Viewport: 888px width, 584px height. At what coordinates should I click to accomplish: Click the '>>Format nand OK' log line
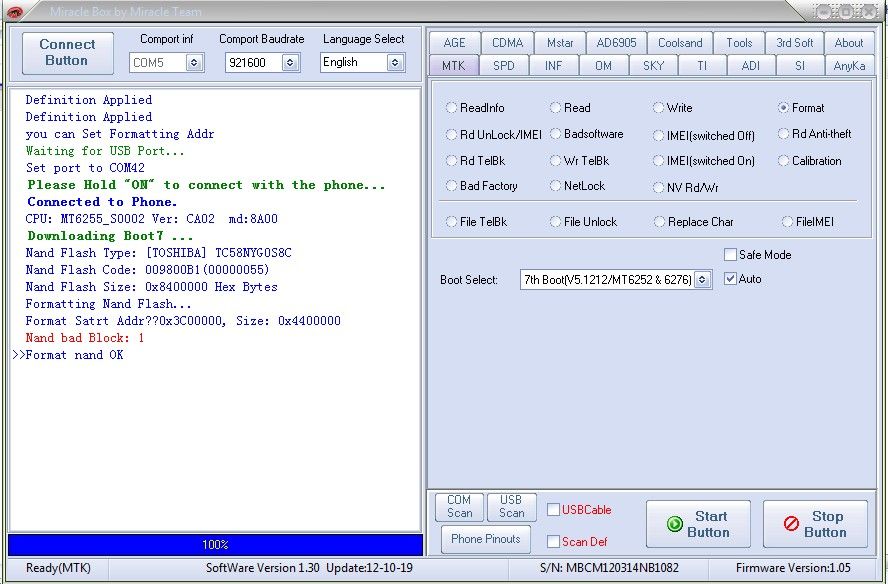[x=68, y=355]
